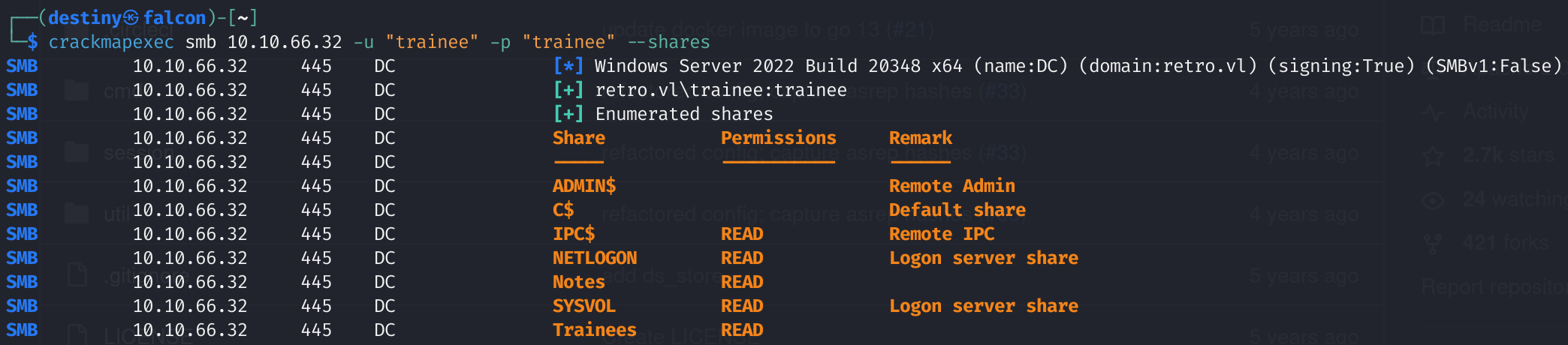Click the Activity pulse icon
This screenshot has height=345, width=1568.
1433,113
